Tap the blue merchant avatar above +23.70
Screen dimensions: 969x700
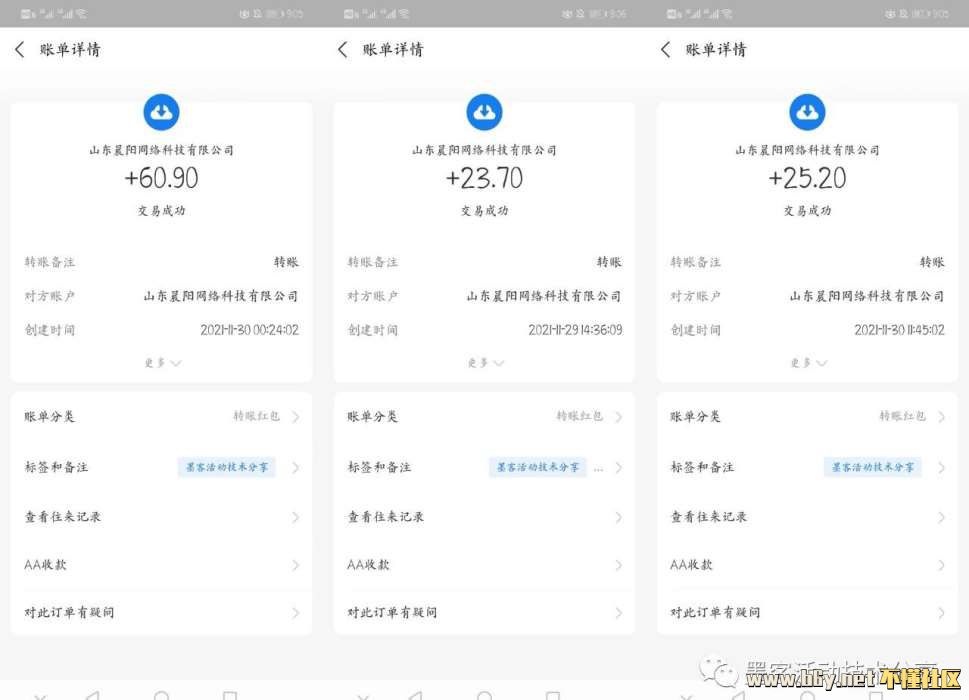pos(484,113)
